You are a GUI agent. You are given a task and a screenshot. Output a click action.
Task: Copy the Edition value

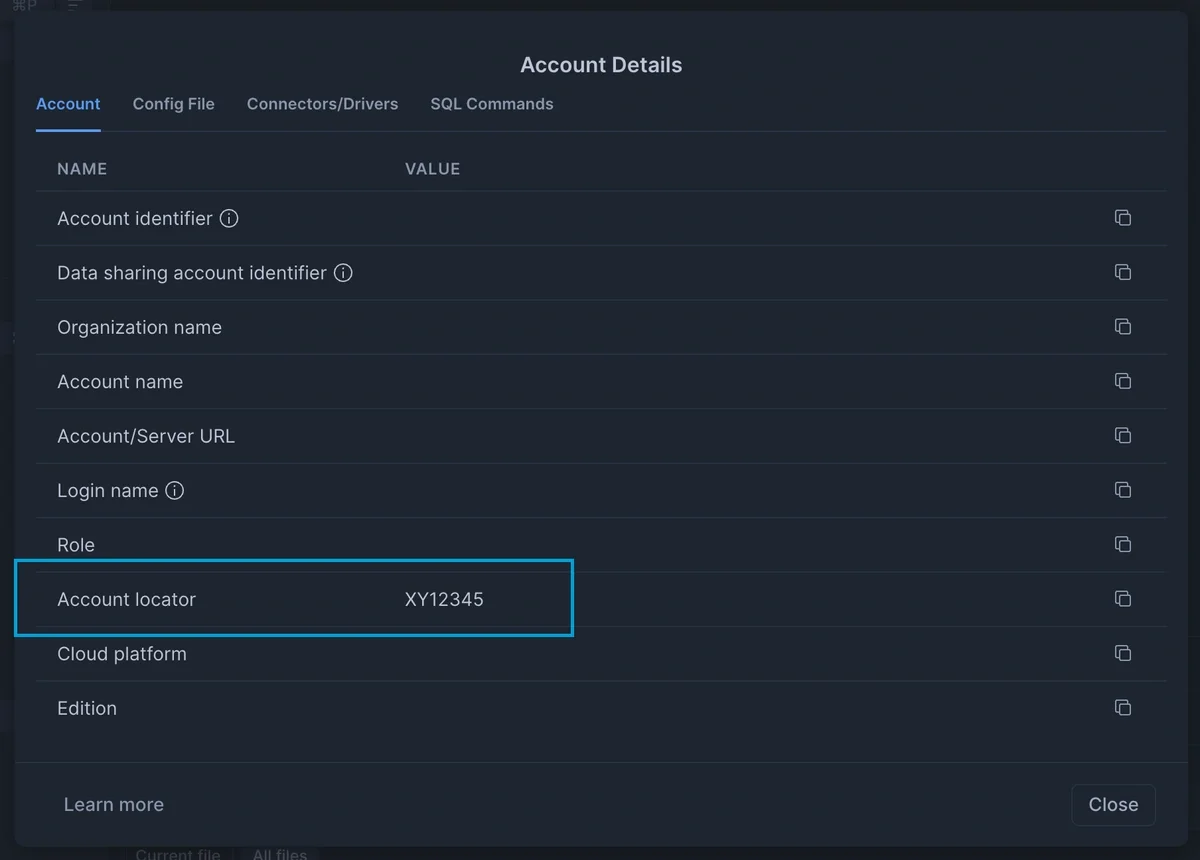click(x=1123, y=708)
